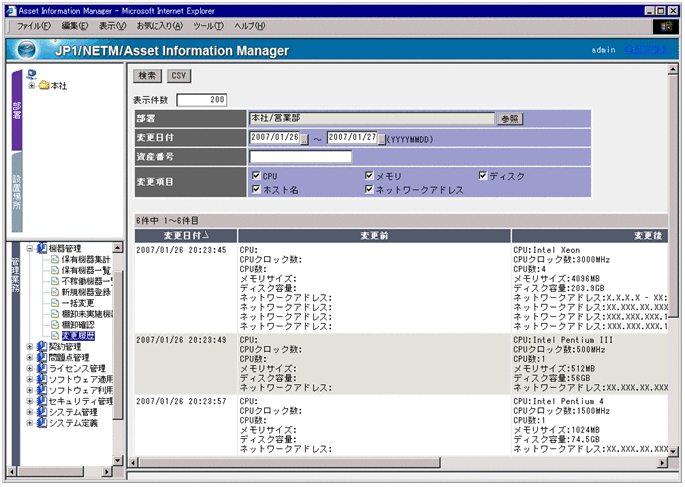Click the 資産番号 text input field
Screen dimensions: 685x487
click(300, 157)
